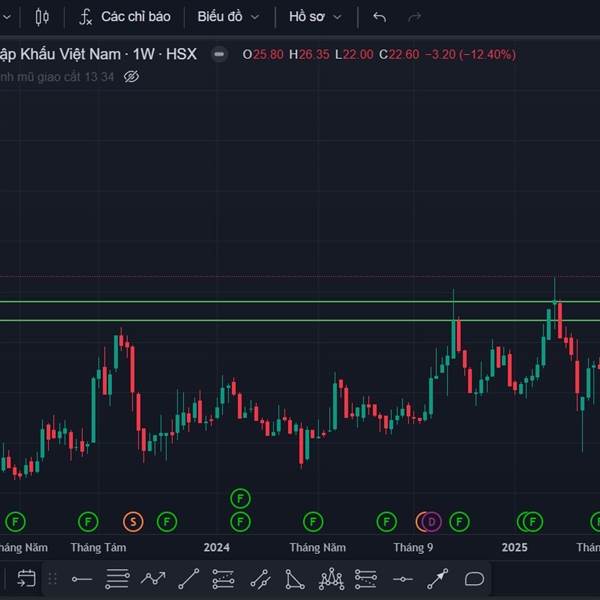Image resolution: width=600 pixels, height=600 pixels.
Task: Click the purple D dividend marker
Action: 432,522
